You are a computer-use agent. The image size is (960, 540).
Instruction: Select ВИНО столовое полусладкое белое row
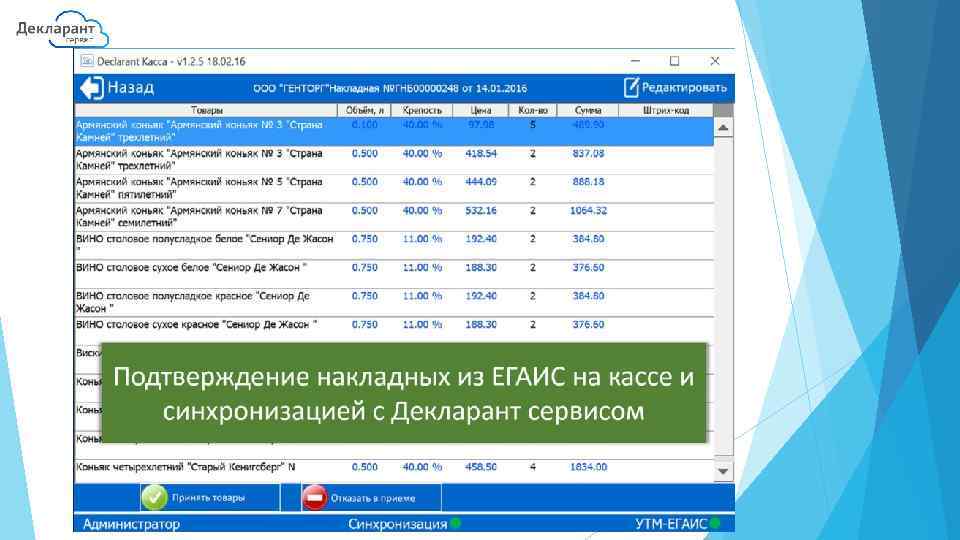pos(394,246)
